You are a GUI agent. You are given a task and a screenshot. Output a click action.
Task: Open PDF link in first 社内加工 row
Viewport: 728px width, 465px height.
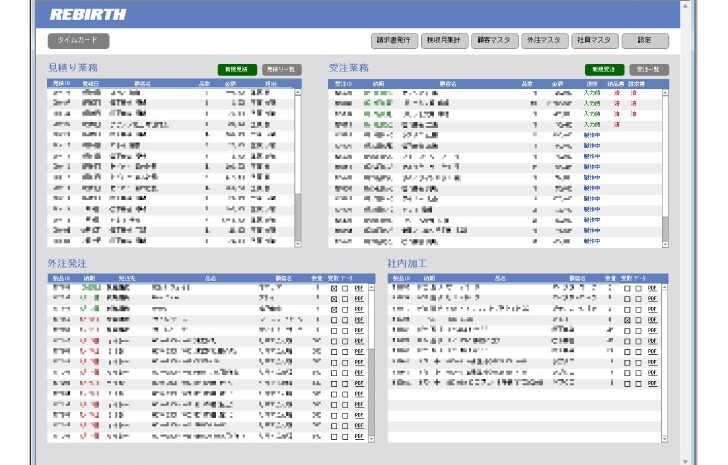(x=652, y=288)
